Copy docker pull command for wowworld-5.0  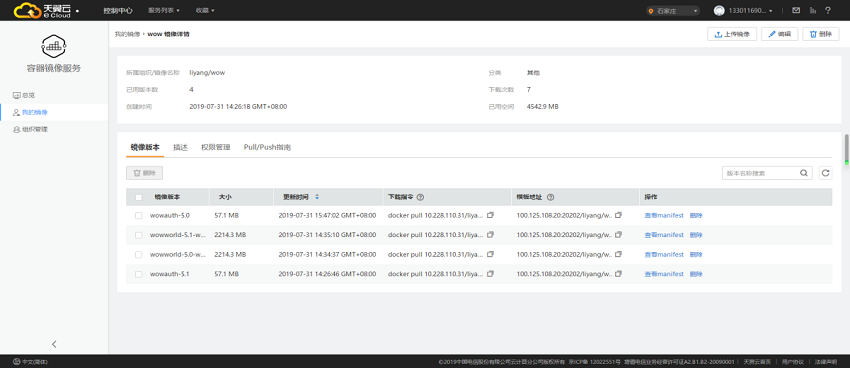(490, 254)
